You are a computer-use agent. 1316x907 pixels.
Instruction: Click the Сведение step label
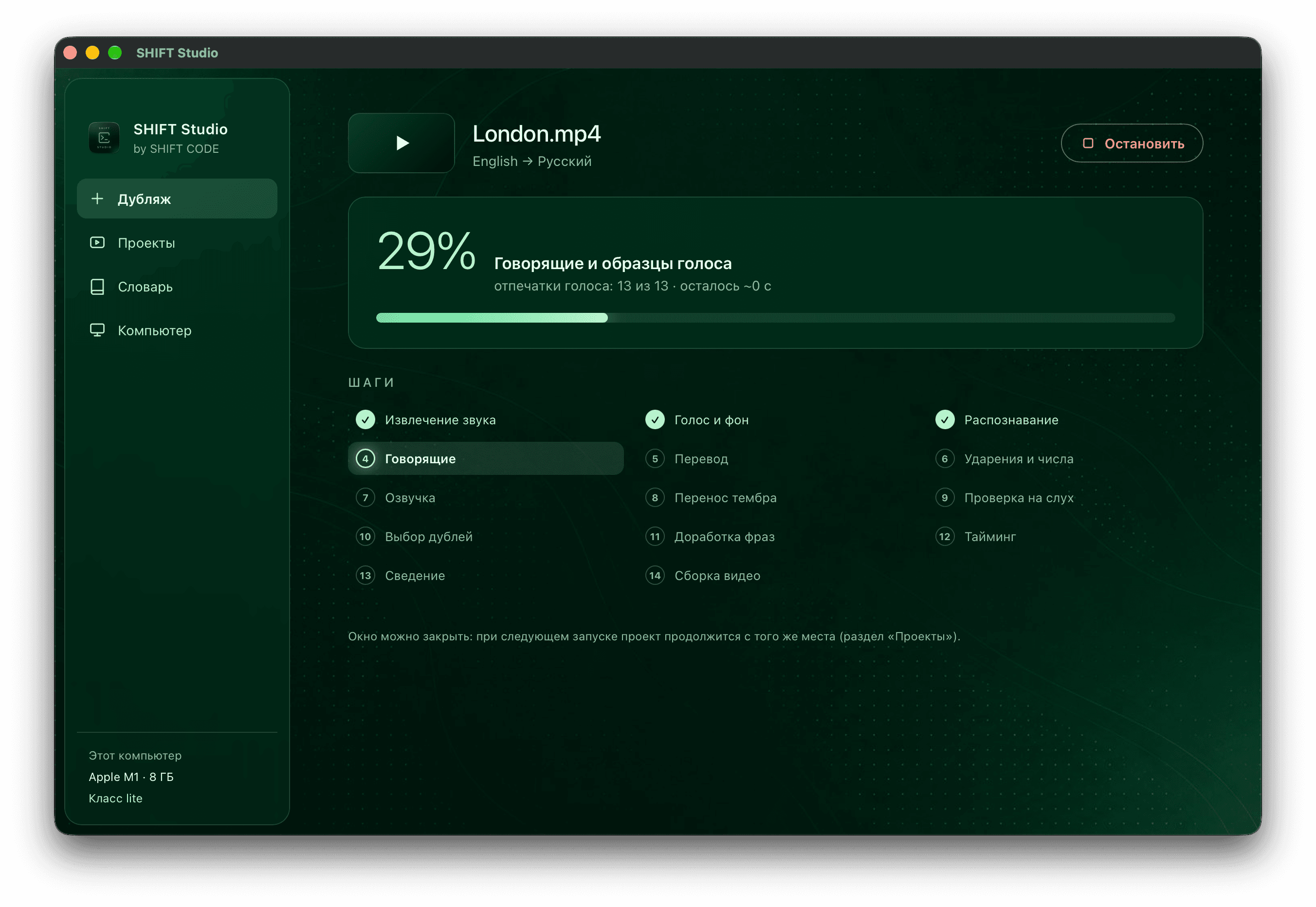click(x=415, y=576)
